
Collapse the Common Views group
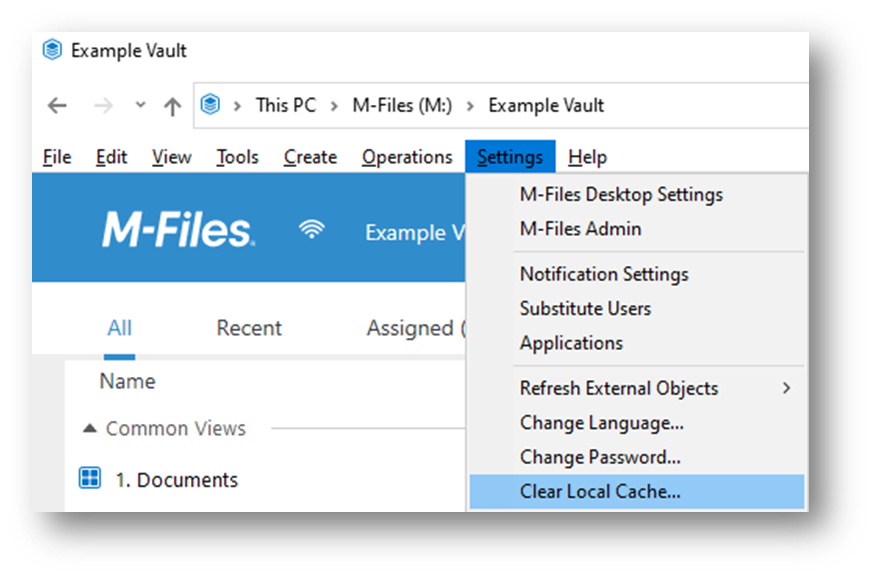pyautogui.click(x=90, y=428)
